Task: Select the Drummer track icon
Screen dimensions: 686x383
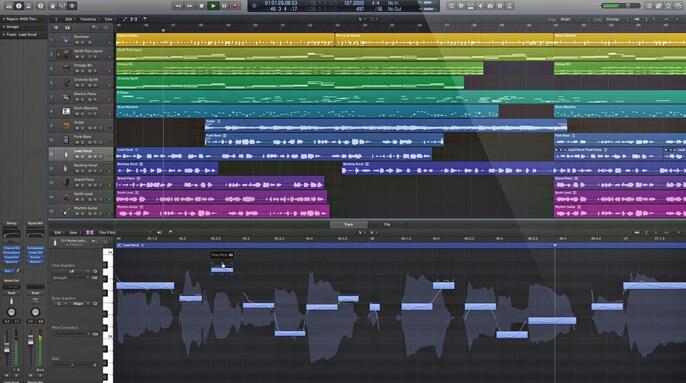Action: pos(66,40)
